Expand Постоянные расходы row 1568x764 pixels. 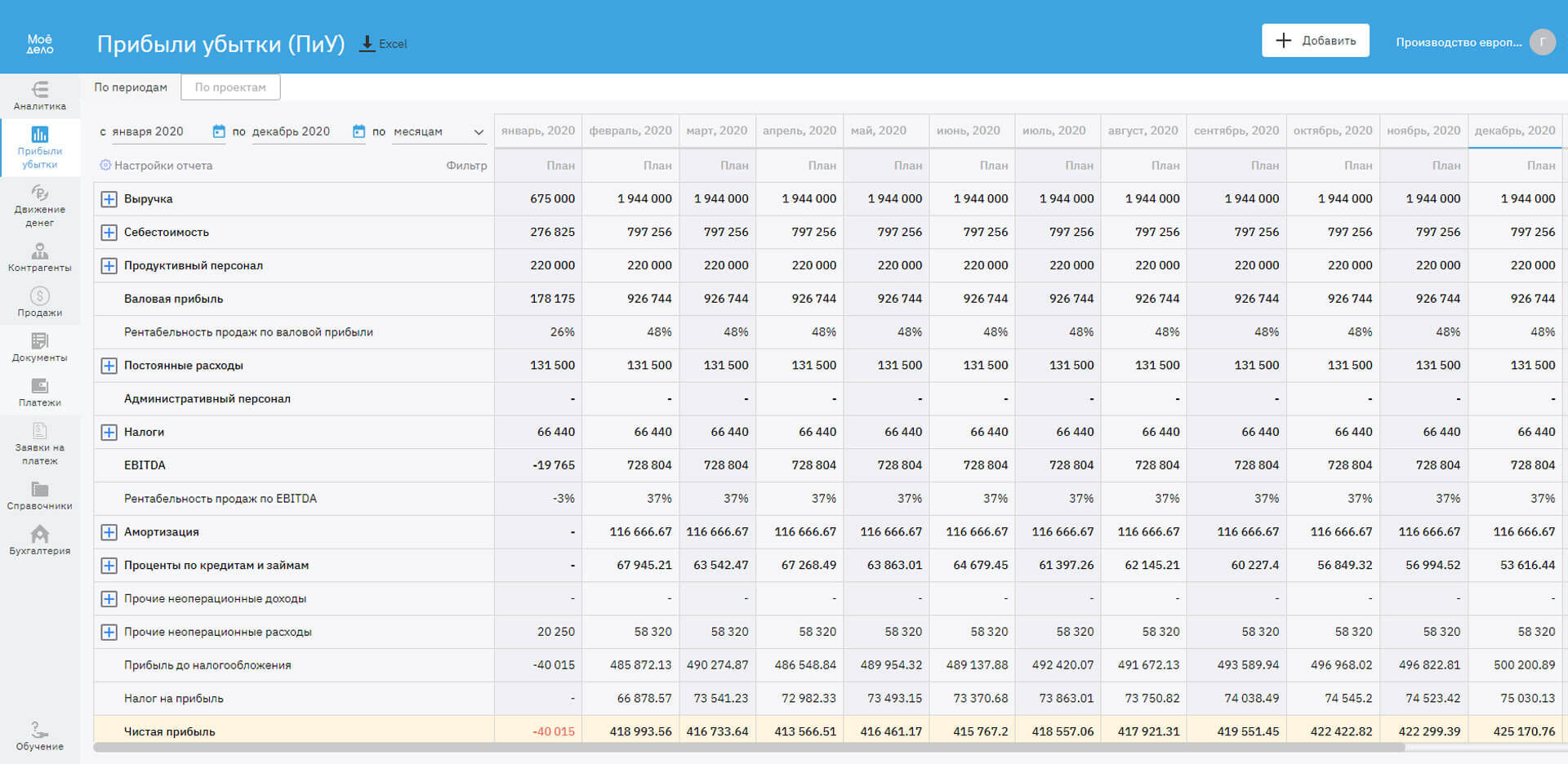109,366
